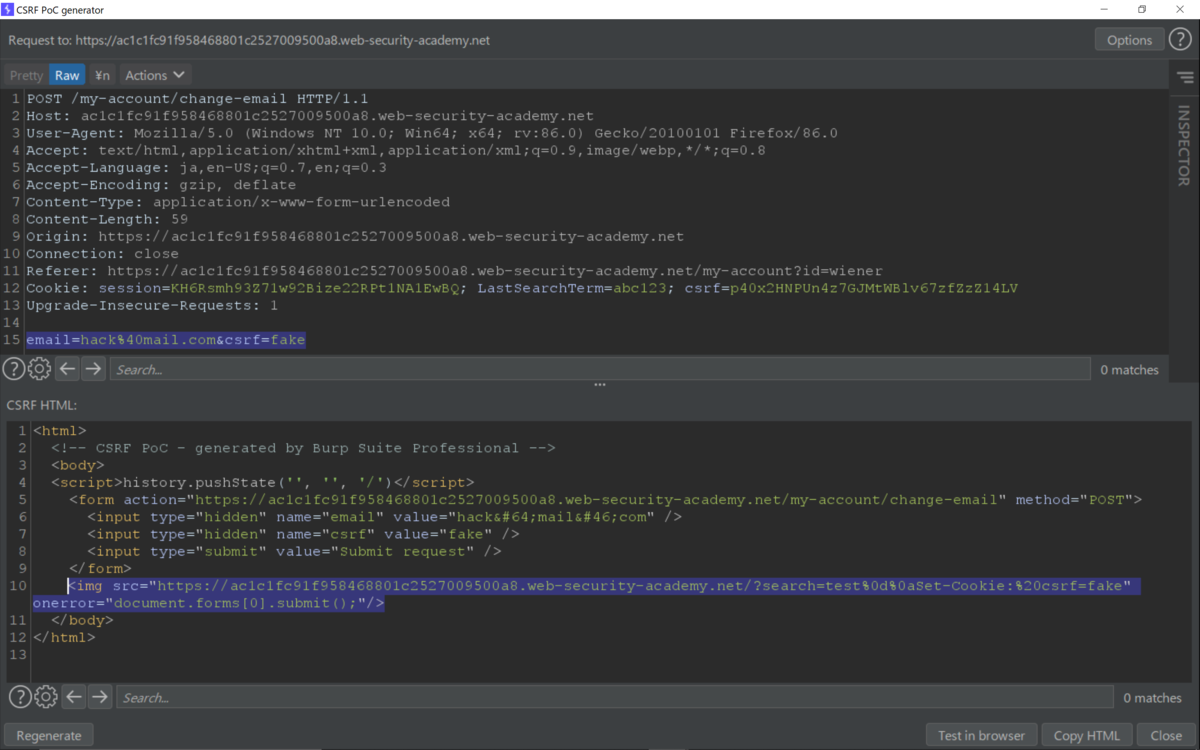Click the User-Agent header line

[432, 133]
